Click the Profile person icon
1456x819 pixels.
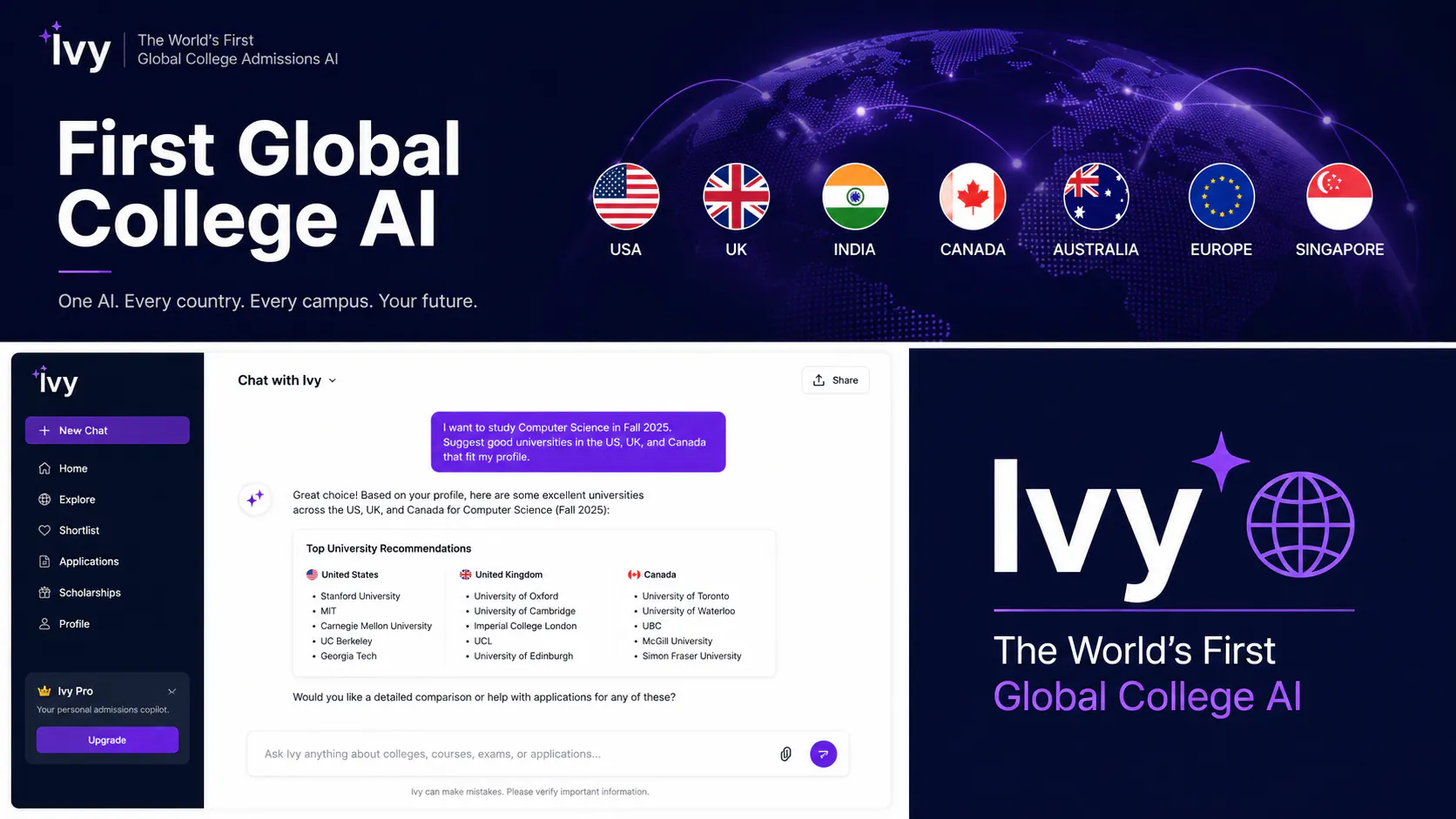pos(44,624)
